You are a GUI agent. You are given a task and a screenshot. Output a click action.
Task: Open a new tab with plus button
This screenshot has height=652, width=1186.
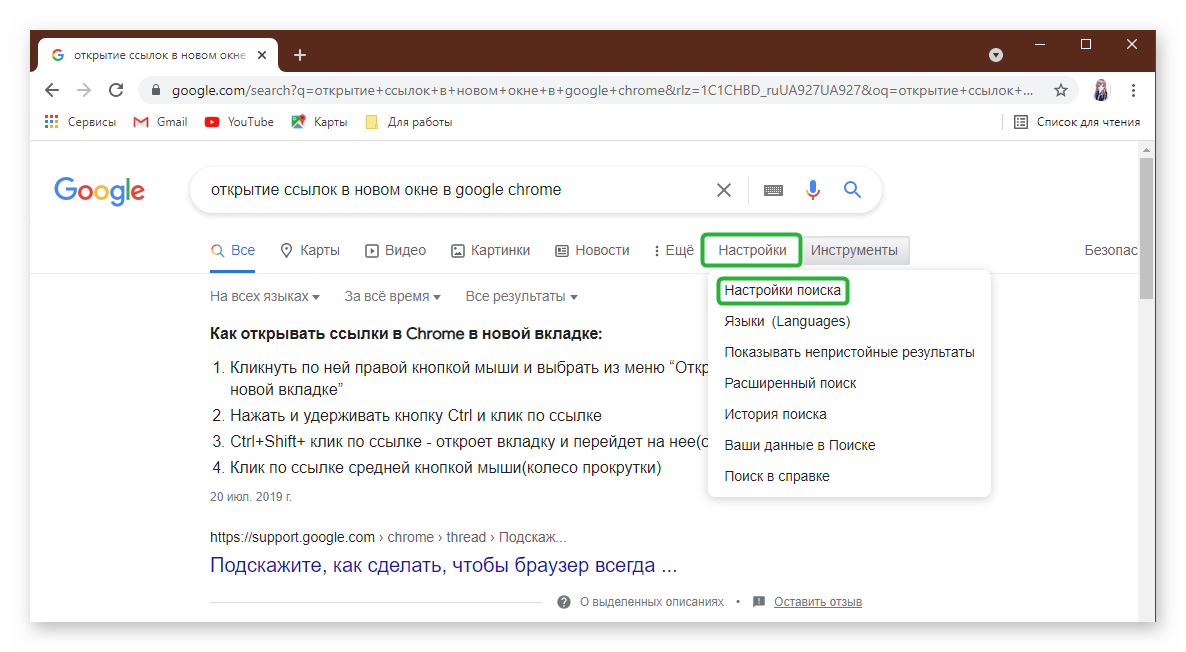300,55
